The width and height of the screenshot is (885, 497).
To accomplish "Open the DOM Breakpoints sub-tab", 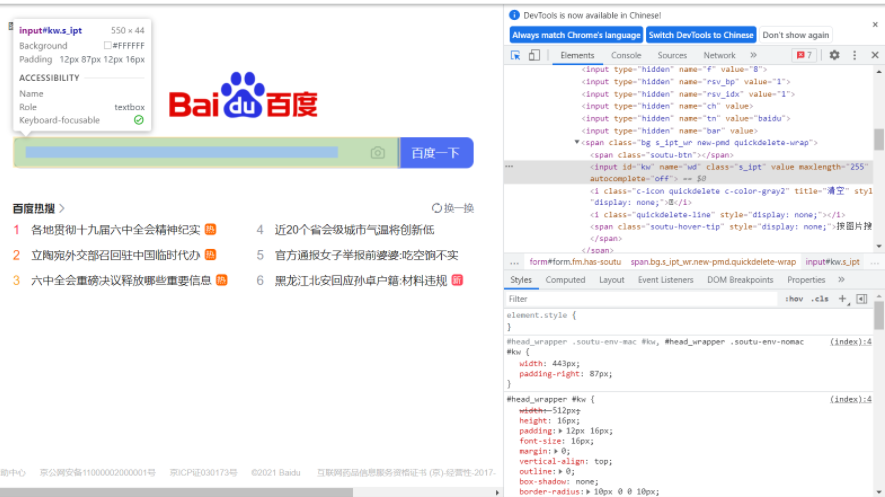I will point(740,280).
